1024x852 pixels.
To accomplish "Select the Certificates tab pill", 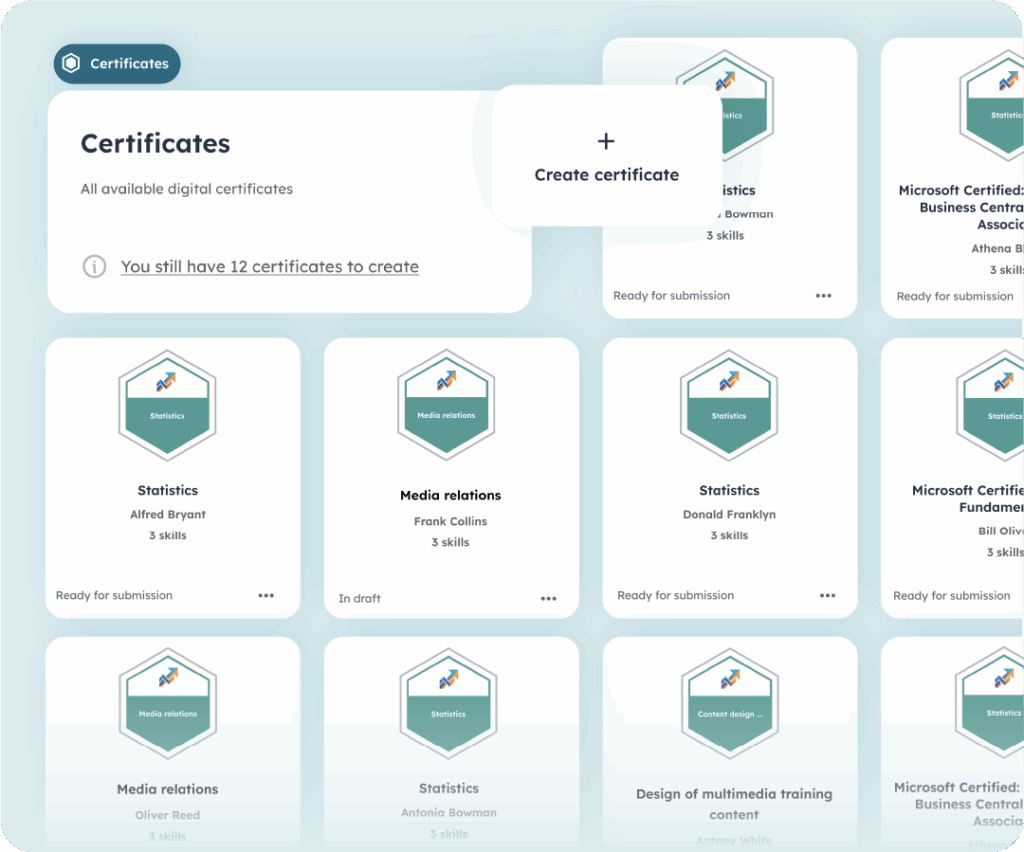I will 117,64.
